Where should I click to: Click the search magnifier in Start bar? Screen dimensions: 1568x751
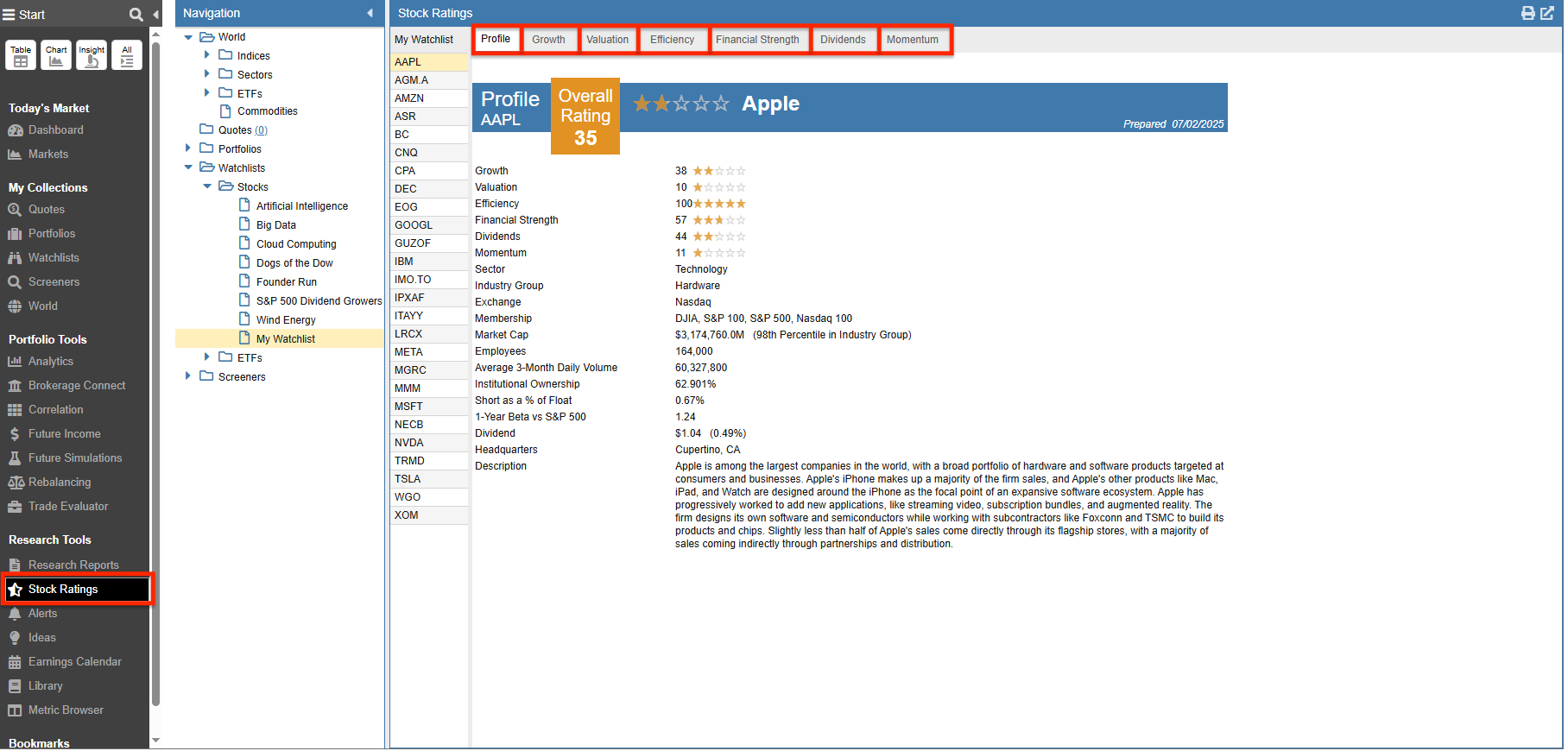point(136,15)
